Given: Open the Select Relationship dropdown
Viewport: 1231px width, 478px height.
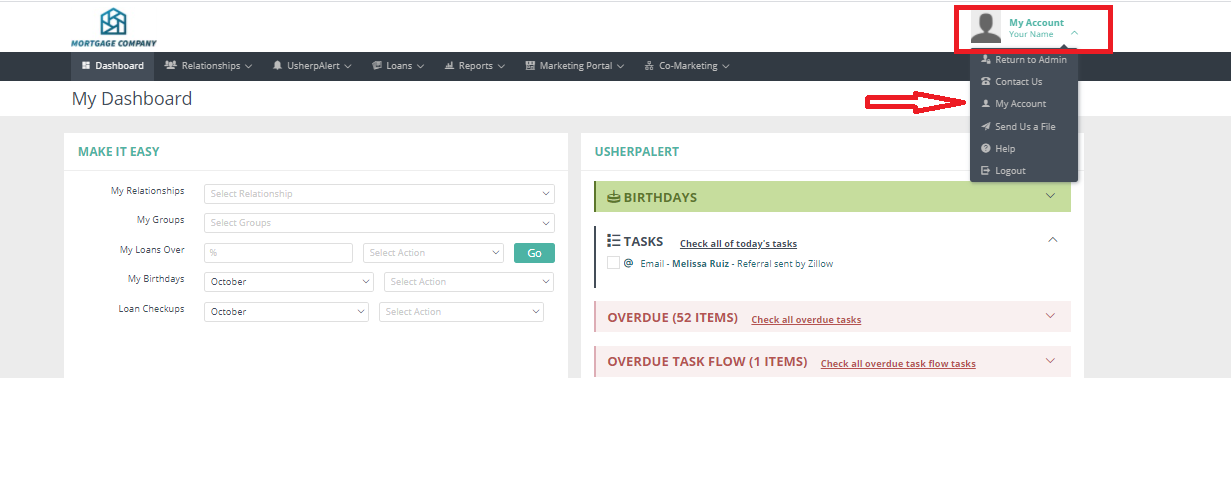Looking at the screenshot, I should pos(379,194).
